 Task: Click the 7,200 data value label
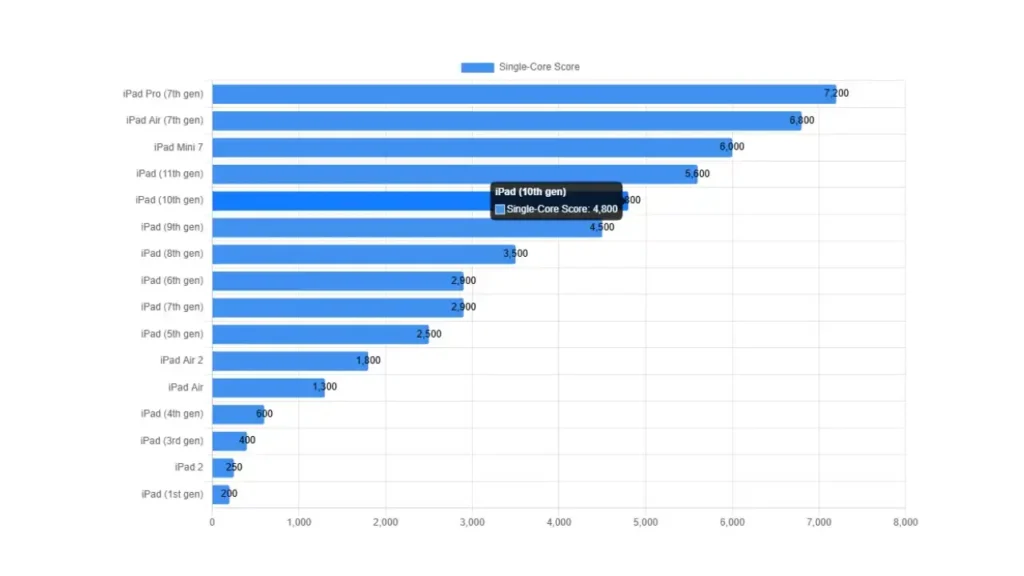tap(836, 93)
